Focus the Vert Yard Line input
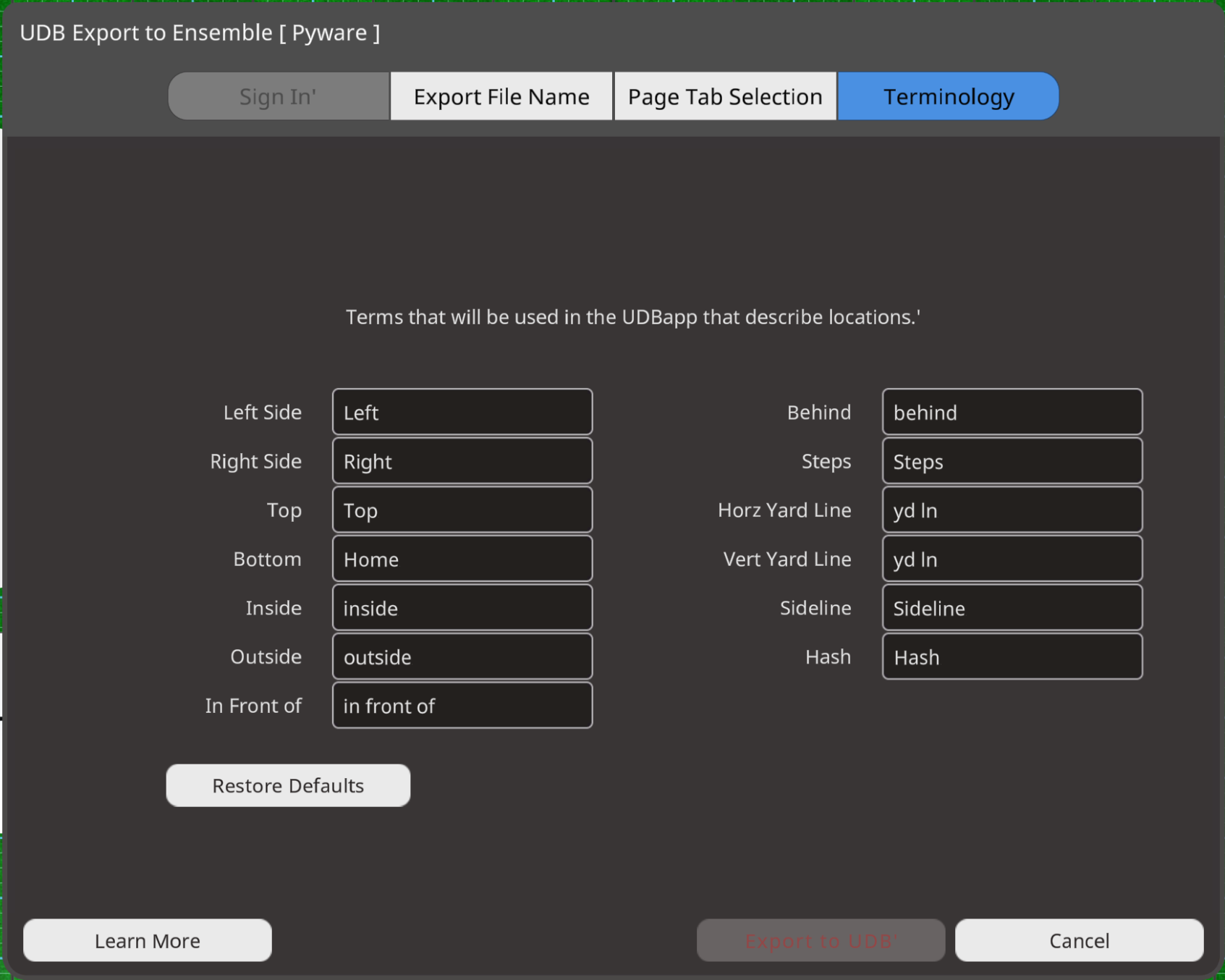This screenshot has height=980, width=1225. (1012, 559)
